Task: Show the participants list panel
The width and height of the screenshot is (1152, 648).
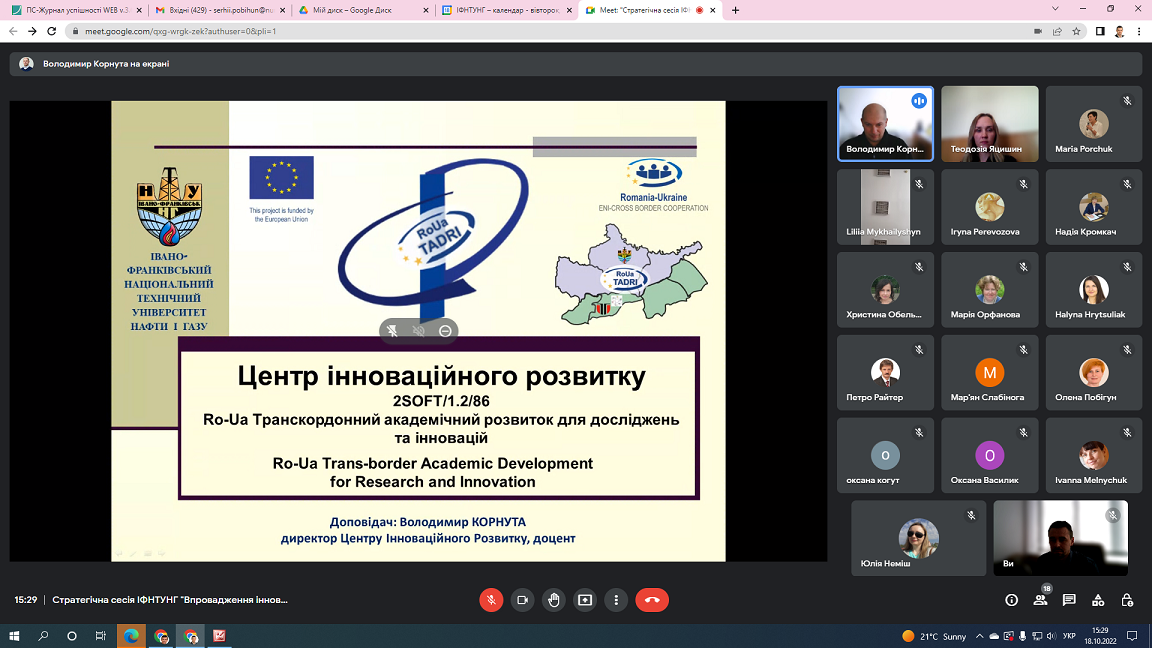Action: click(1040, 600)
